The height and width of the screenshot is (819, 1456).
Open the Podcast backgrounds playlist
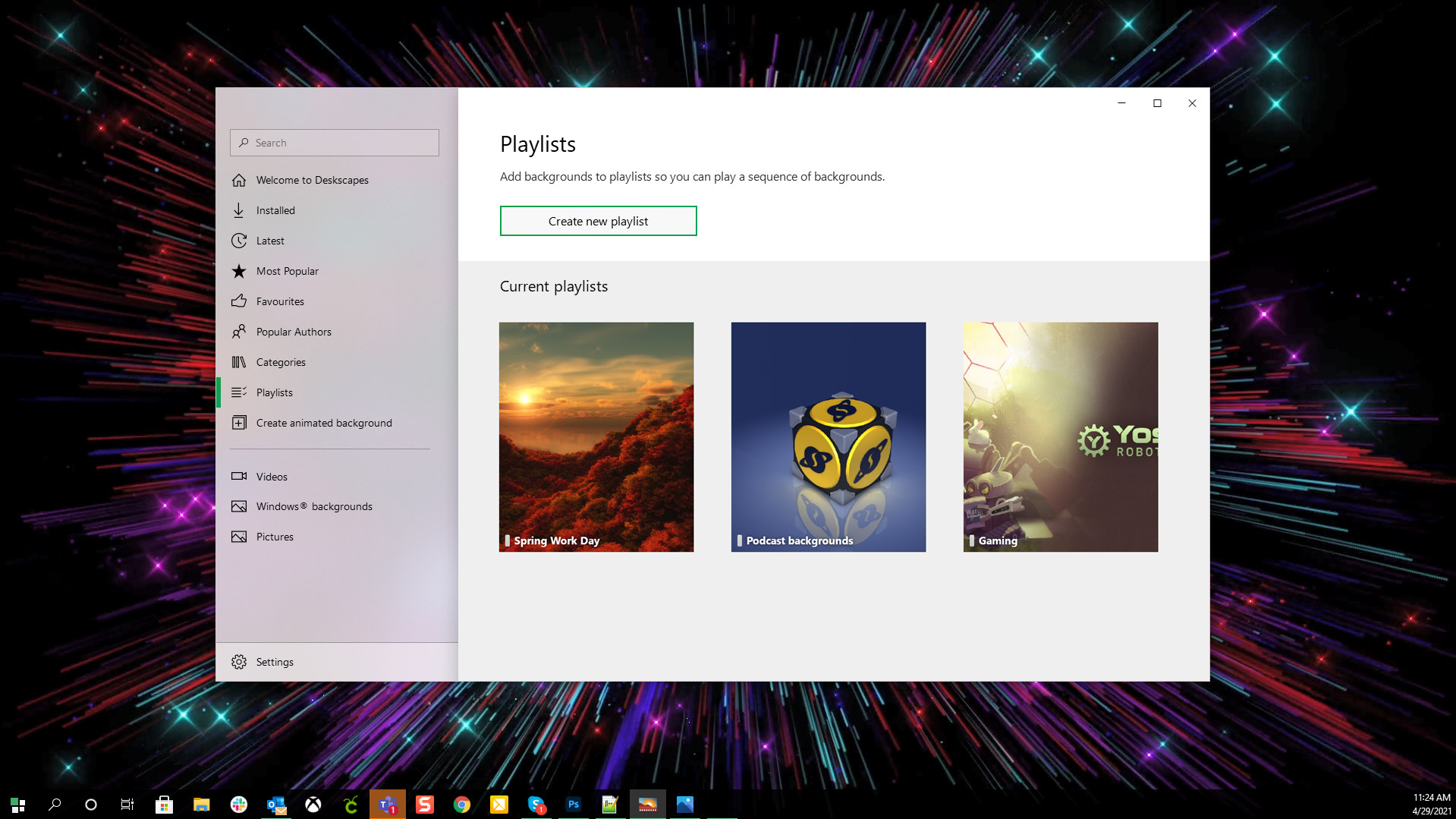pos(828,436)
